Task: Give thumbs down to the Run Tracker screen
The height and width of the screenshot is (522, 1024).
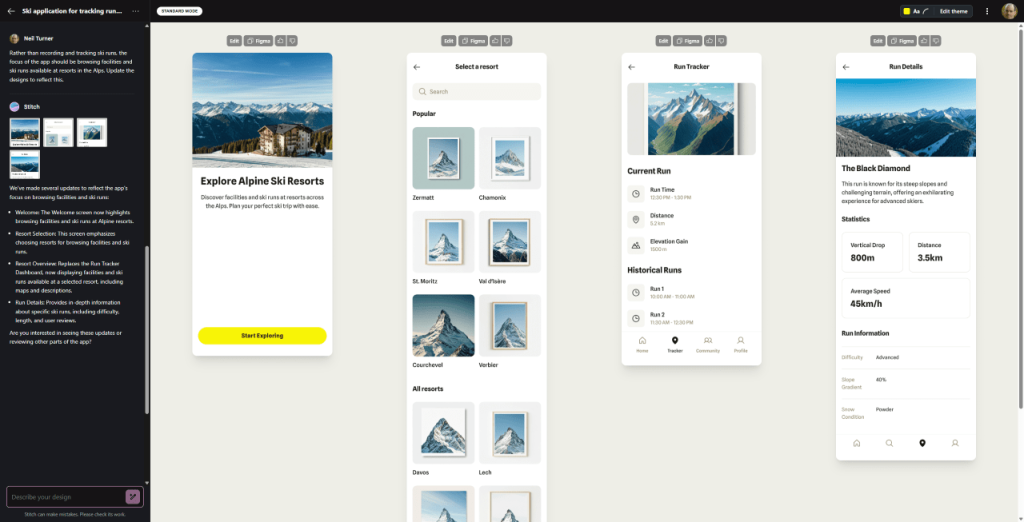Action: point(722,41)
